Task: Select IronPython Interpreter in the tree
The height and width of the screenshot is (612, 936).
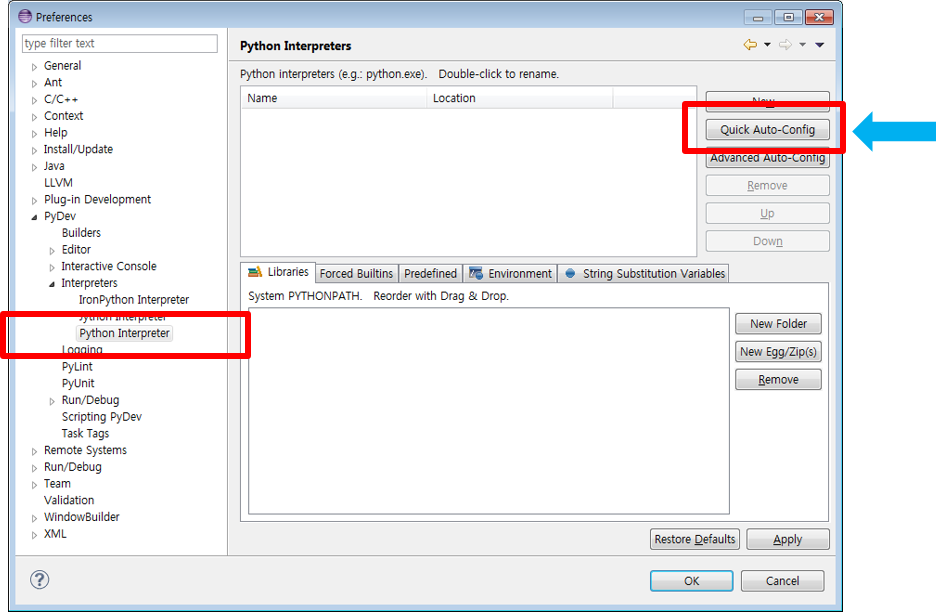Action: [133, 300]
